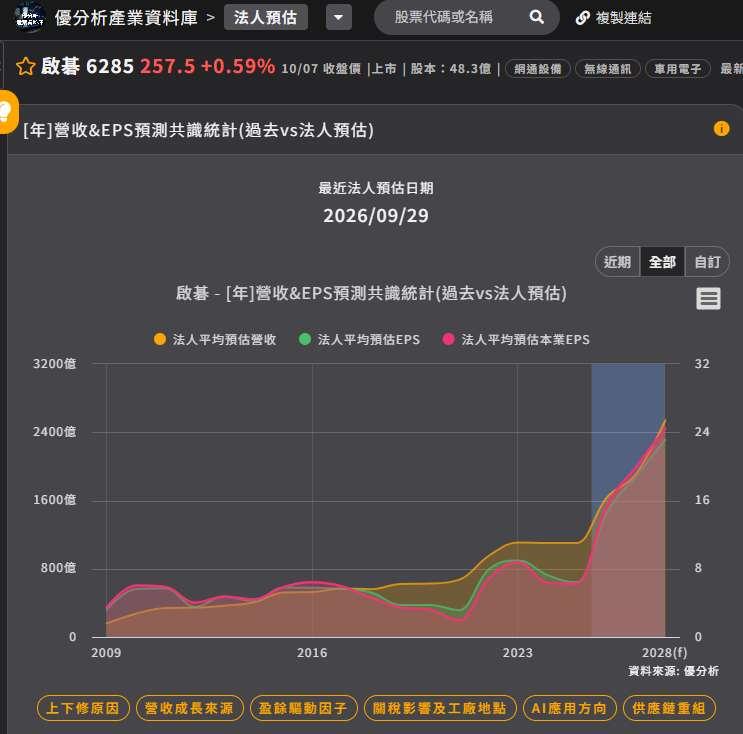Click the orange 法人平均預估營收 legend dot
743x734 pixels.
[160, 339]
